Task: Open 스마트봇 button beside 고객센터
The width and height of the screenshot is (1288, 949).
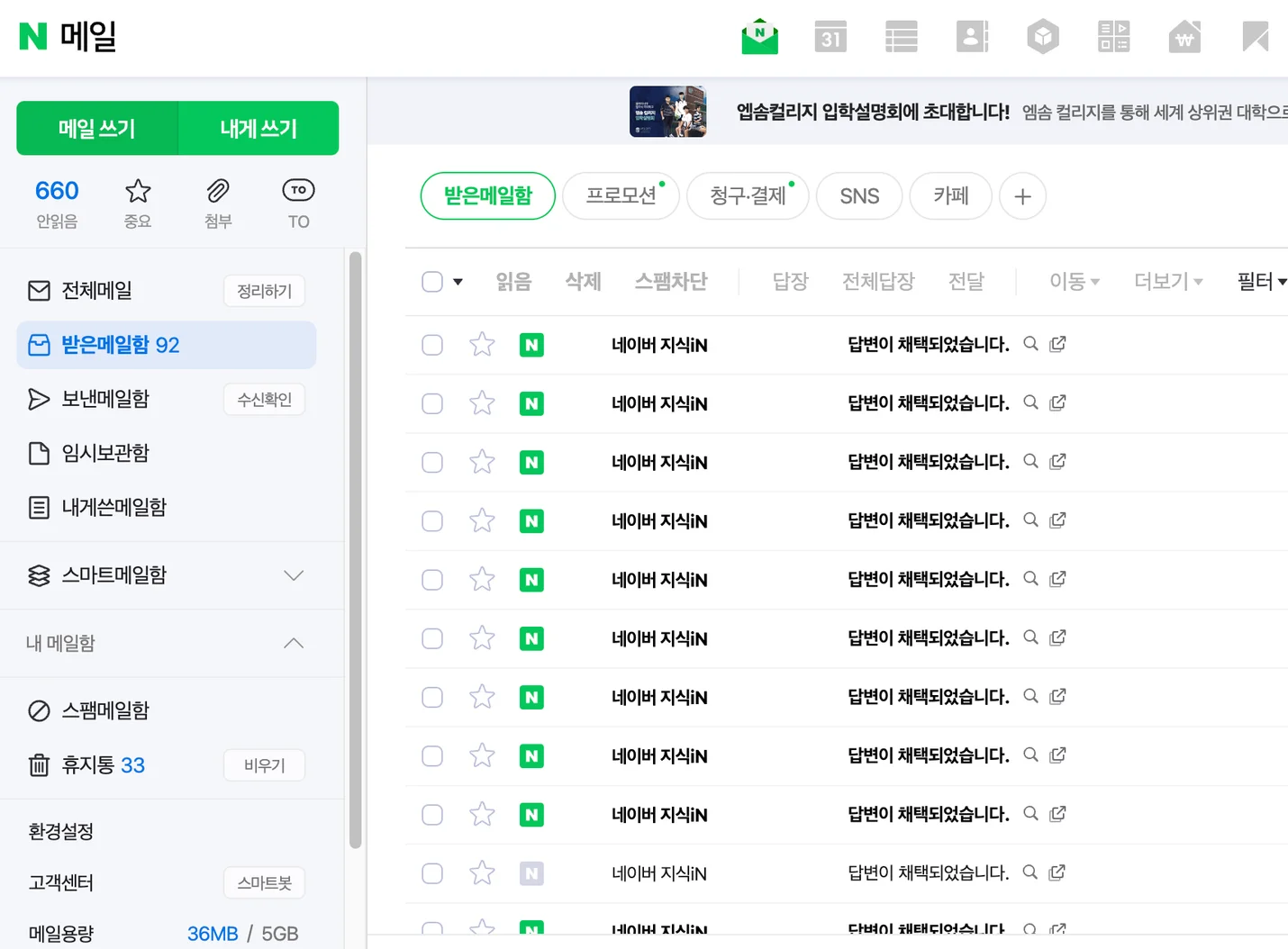Action: [264, 882]
